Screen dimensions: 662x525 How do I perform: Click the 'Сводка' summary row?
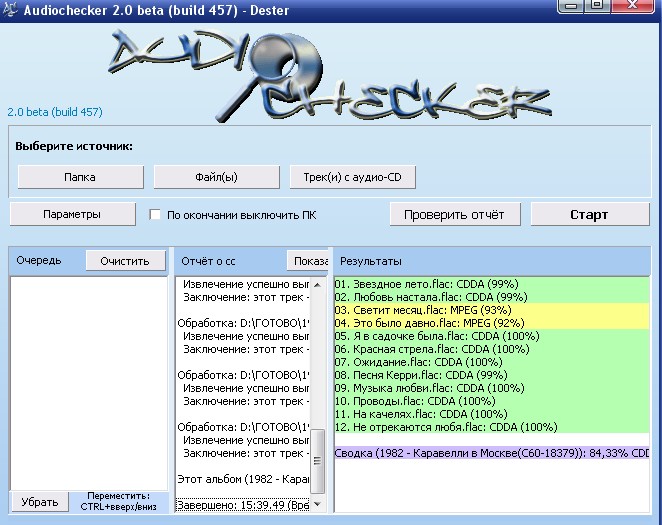(x=490, y=452)
